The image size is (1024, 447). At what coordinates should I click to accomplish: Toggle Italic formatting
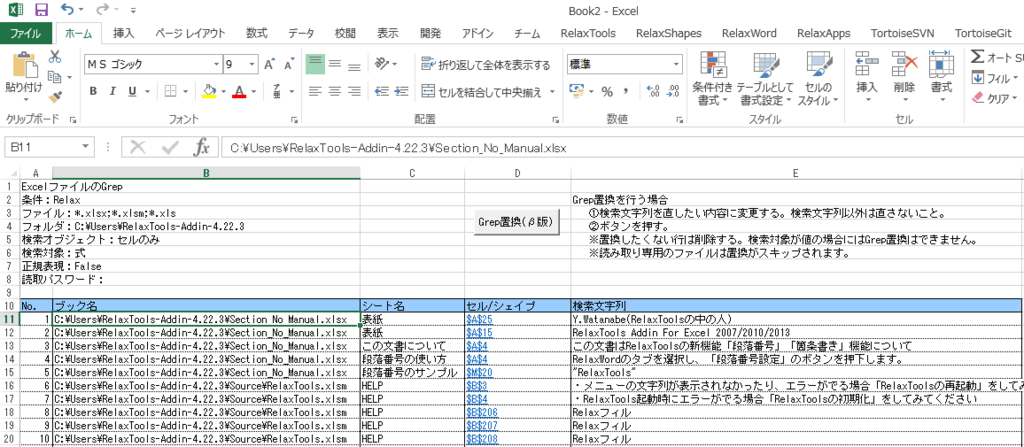[x=112, y=91]
